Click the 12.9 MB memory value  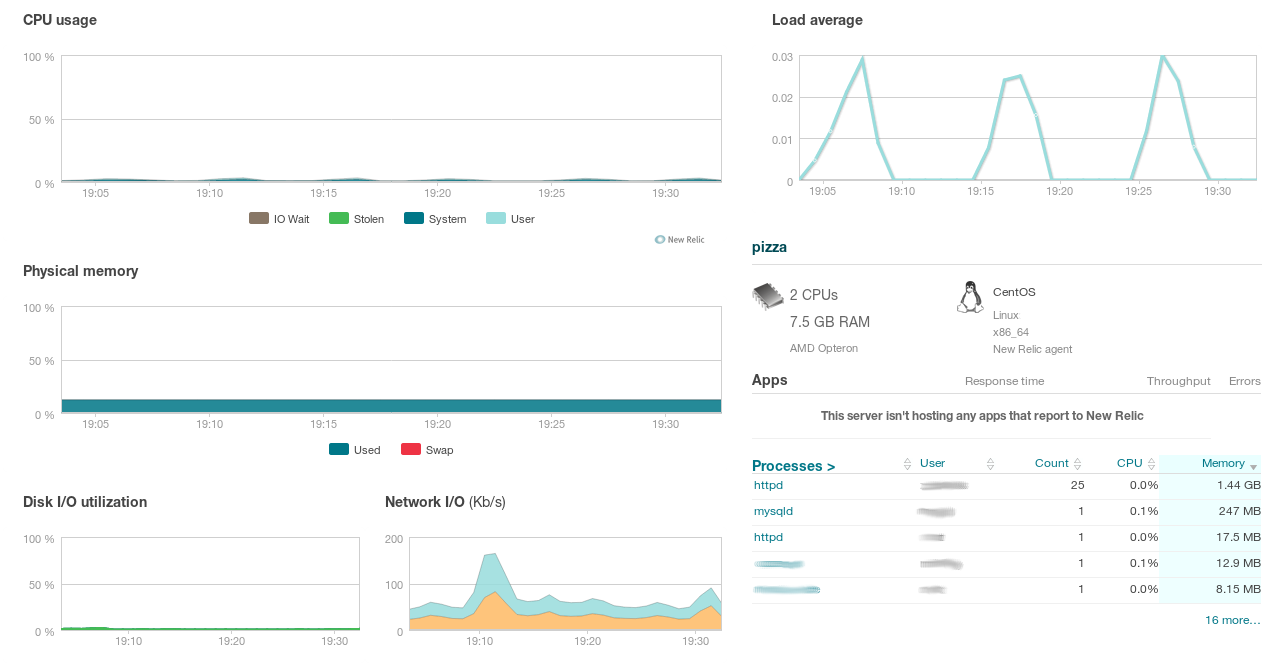[x=1238, y=563]
